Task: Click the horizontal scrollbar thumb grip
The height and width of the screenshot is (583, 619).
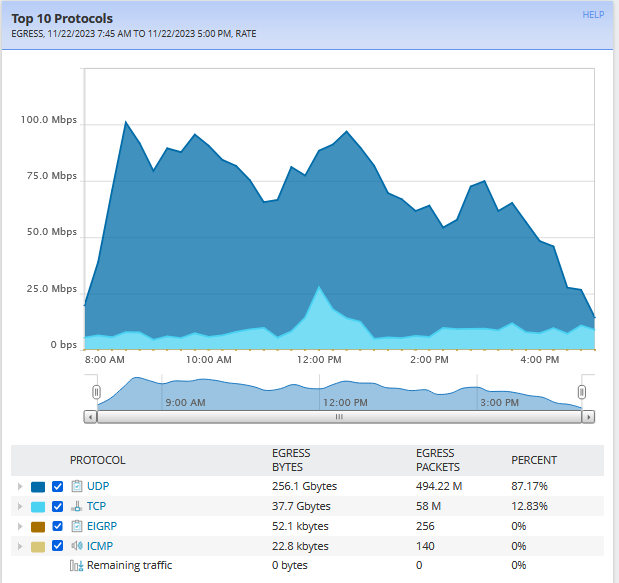Action: click(339, 417)
